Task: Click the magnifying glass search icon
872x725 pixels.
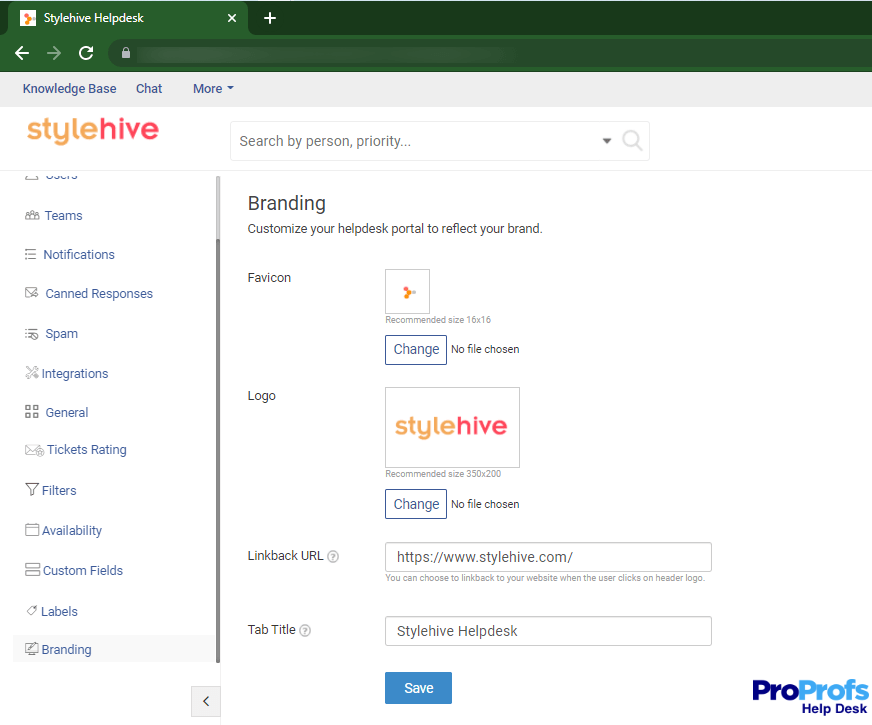Action: click(632, 141)
